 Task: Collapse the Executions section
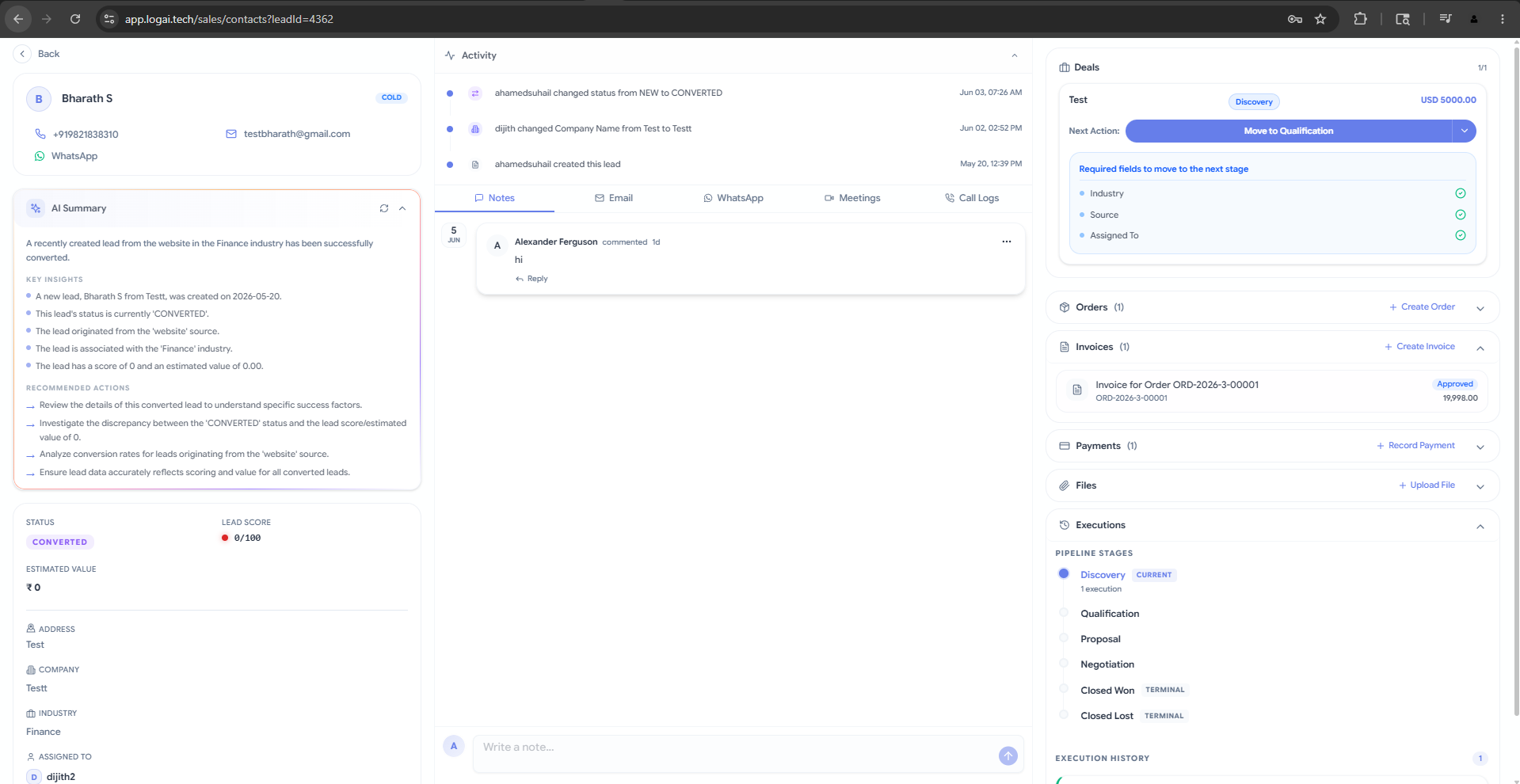pos(1480,526)
